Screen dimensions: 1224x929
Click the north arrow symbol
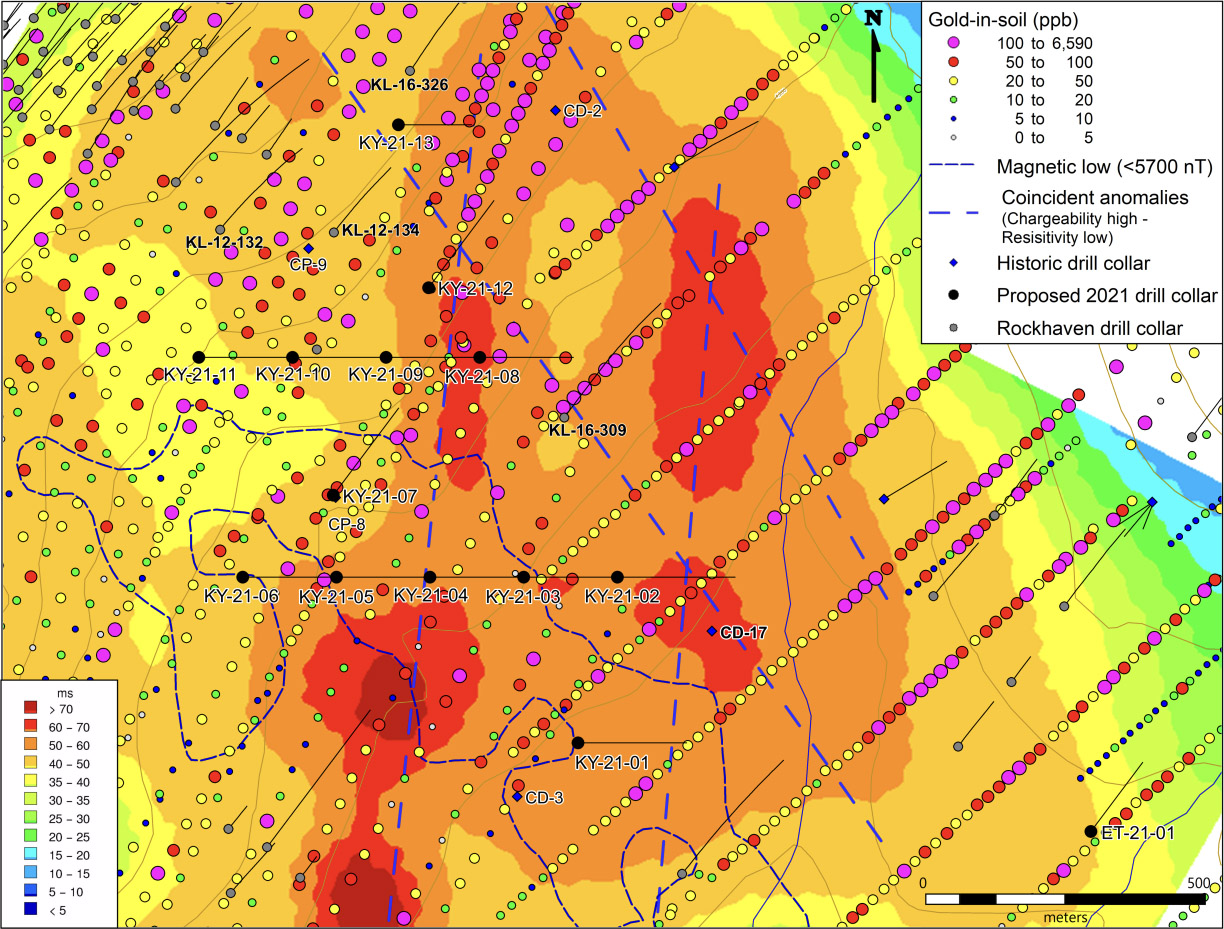(x=875, y=55)
